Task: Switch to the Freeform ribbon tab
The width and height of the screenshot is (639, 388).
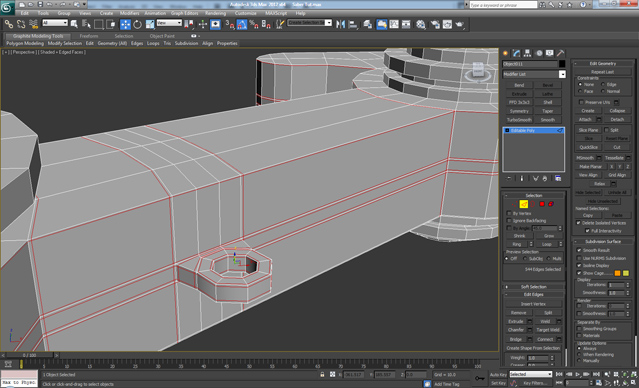Action: [89, 36]
